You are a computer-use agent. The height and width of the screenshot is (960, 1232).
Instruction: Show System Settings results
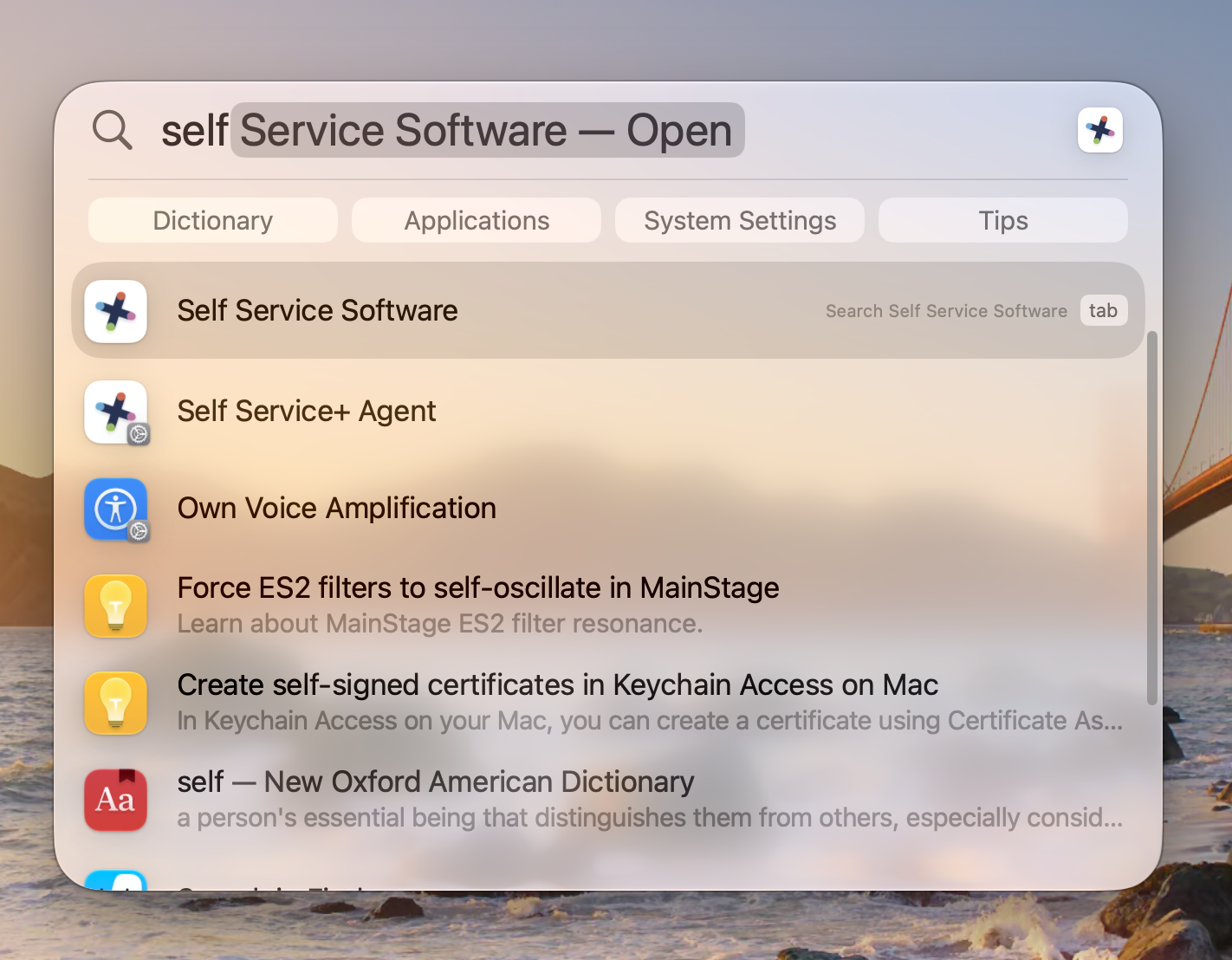740,220
